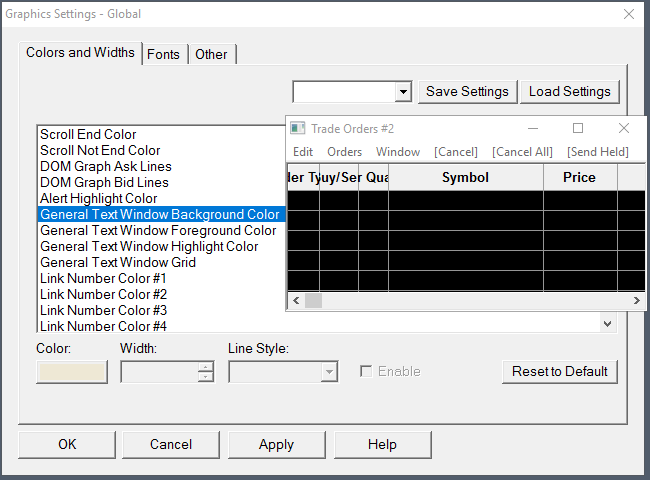
Task: Confirm with the OK button
Action: [x=67, y=444]
